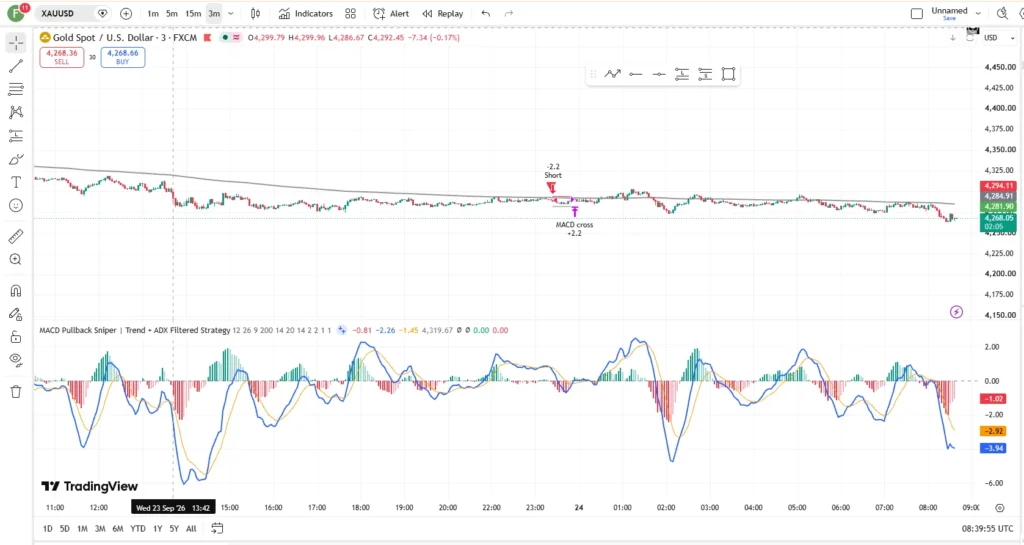Select the 5Y date range

[x=174, y=529]
